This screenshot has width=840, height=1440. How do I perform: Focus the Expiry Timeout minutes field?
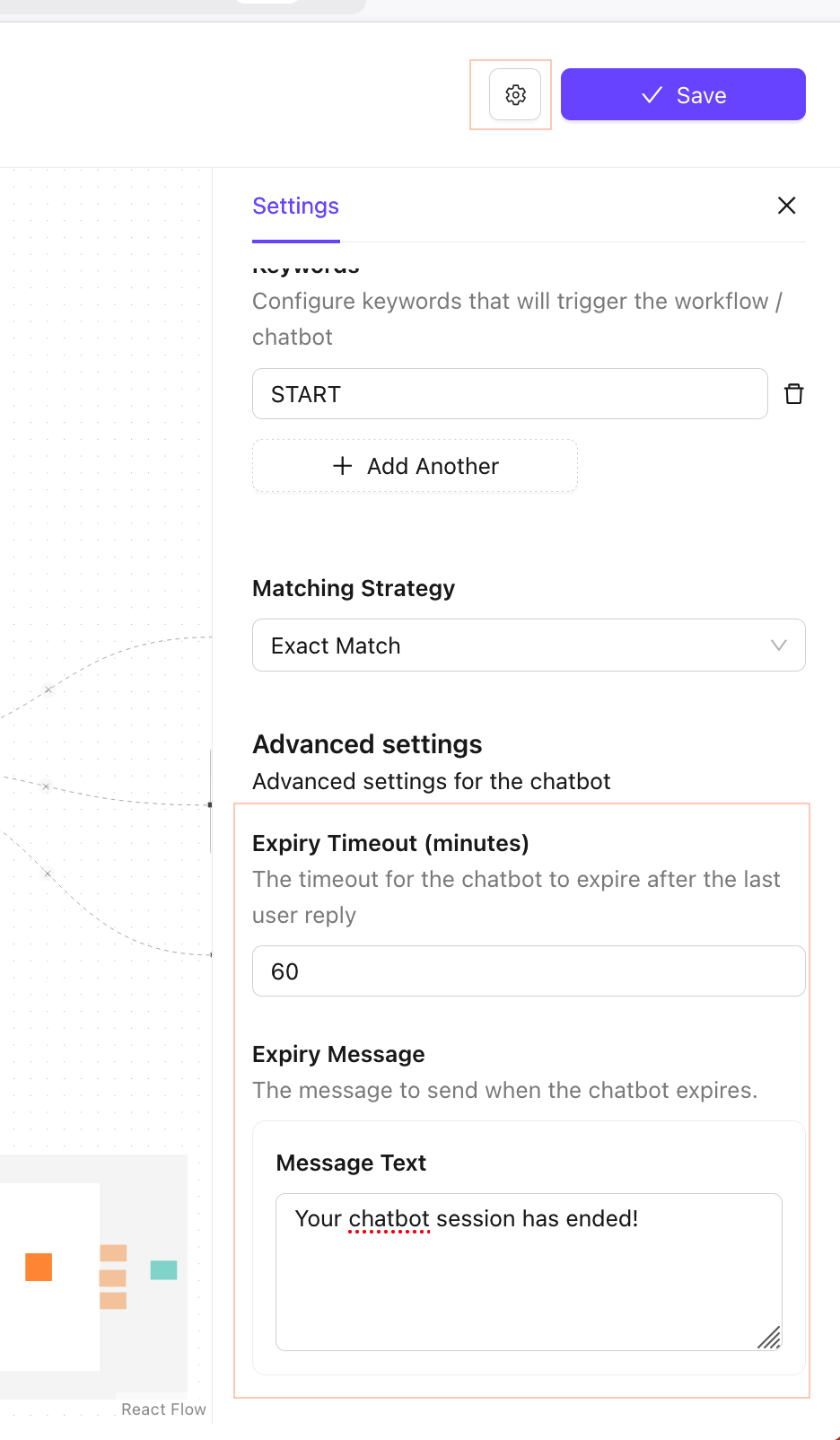click(529, 971)
